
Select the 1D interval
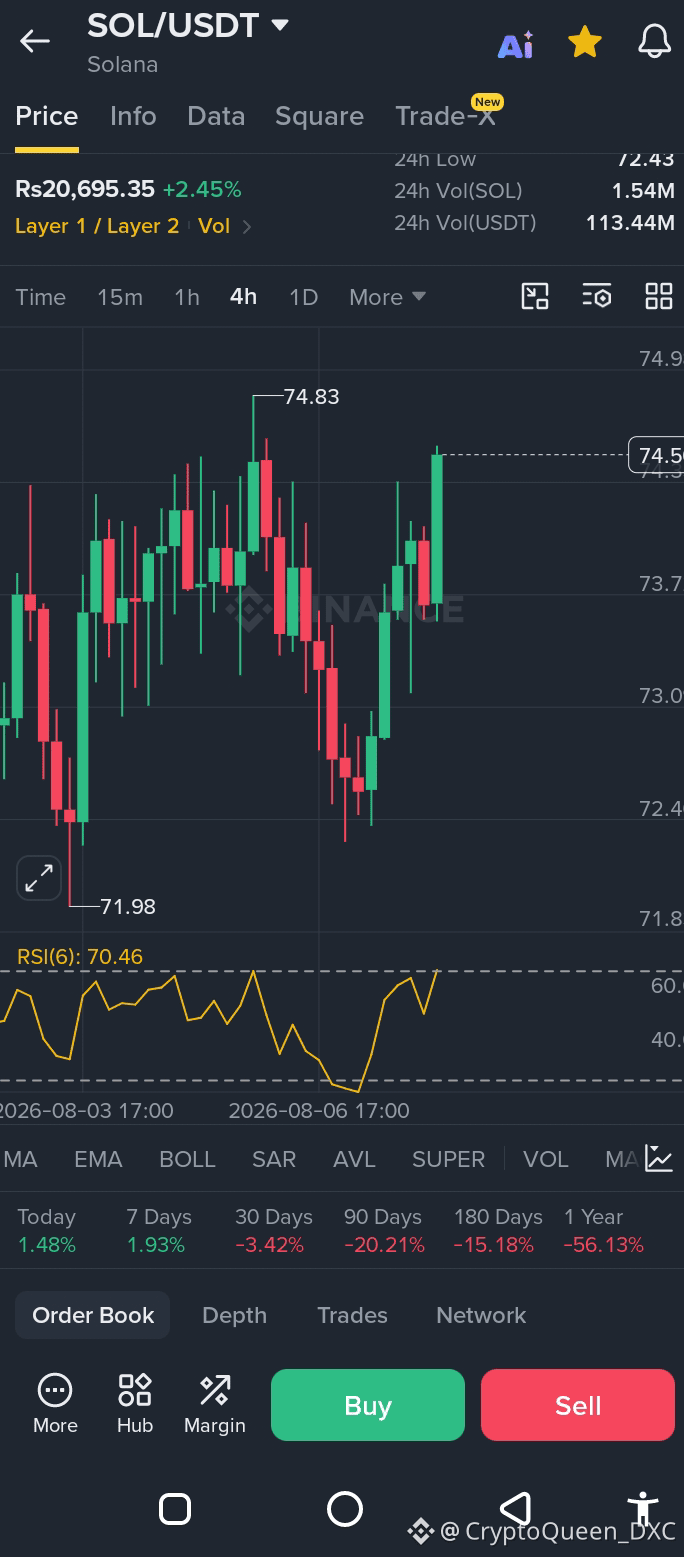303,297
